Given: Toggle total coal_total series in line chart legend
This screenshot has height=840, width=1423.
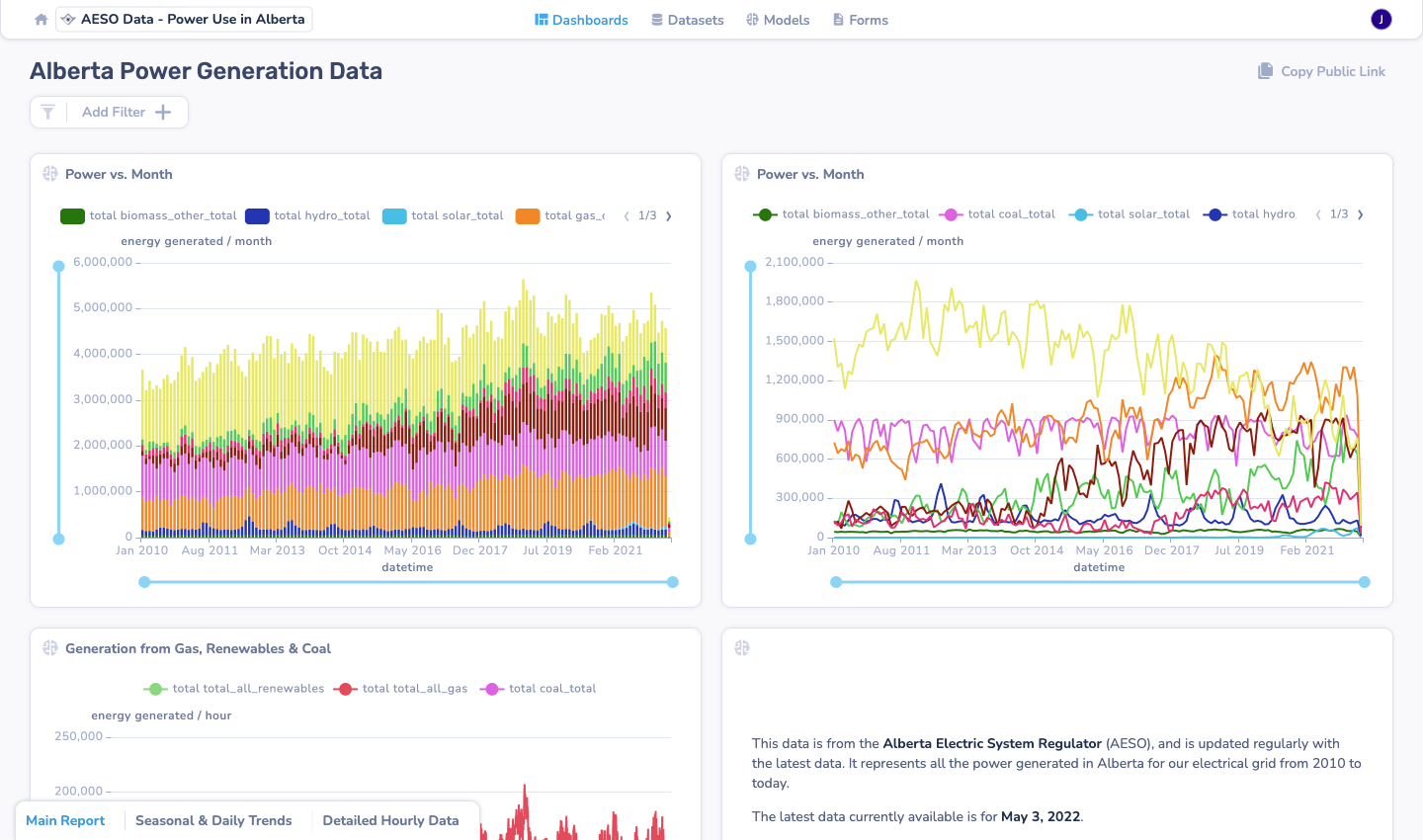Looking at the screenshot, I should 999,214.
